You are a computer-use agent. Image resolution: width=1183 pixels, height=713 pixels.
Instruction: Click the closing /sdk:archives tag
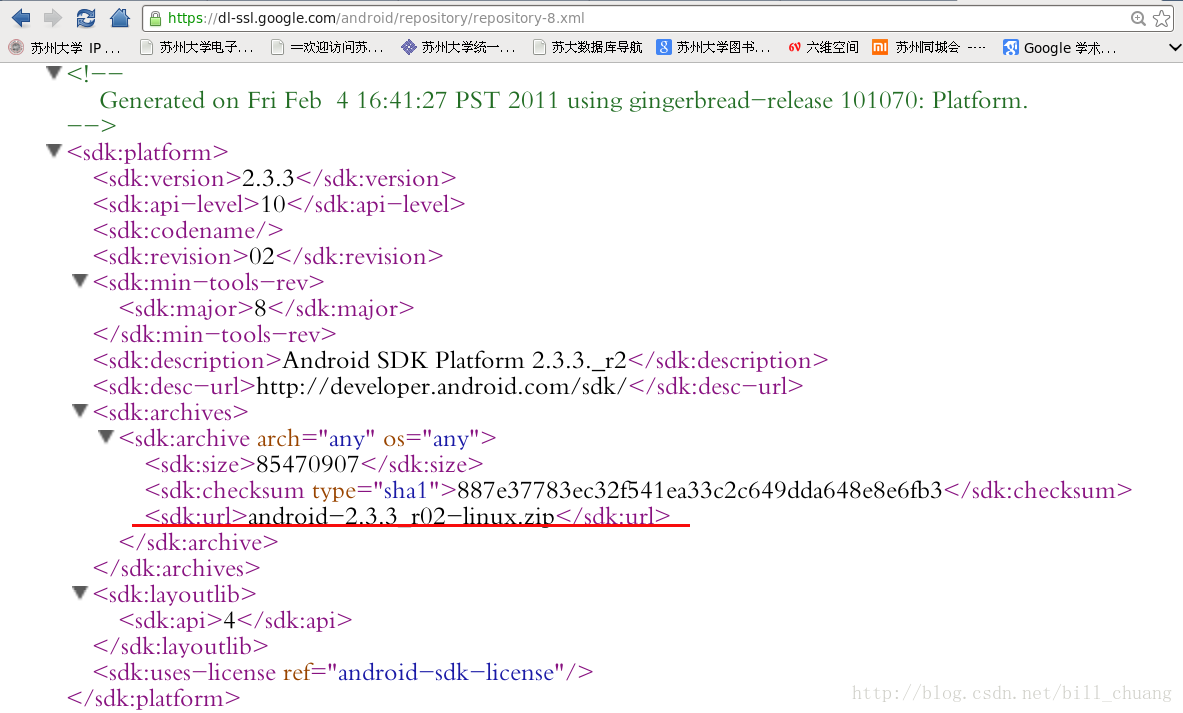[x=177, y=569]
